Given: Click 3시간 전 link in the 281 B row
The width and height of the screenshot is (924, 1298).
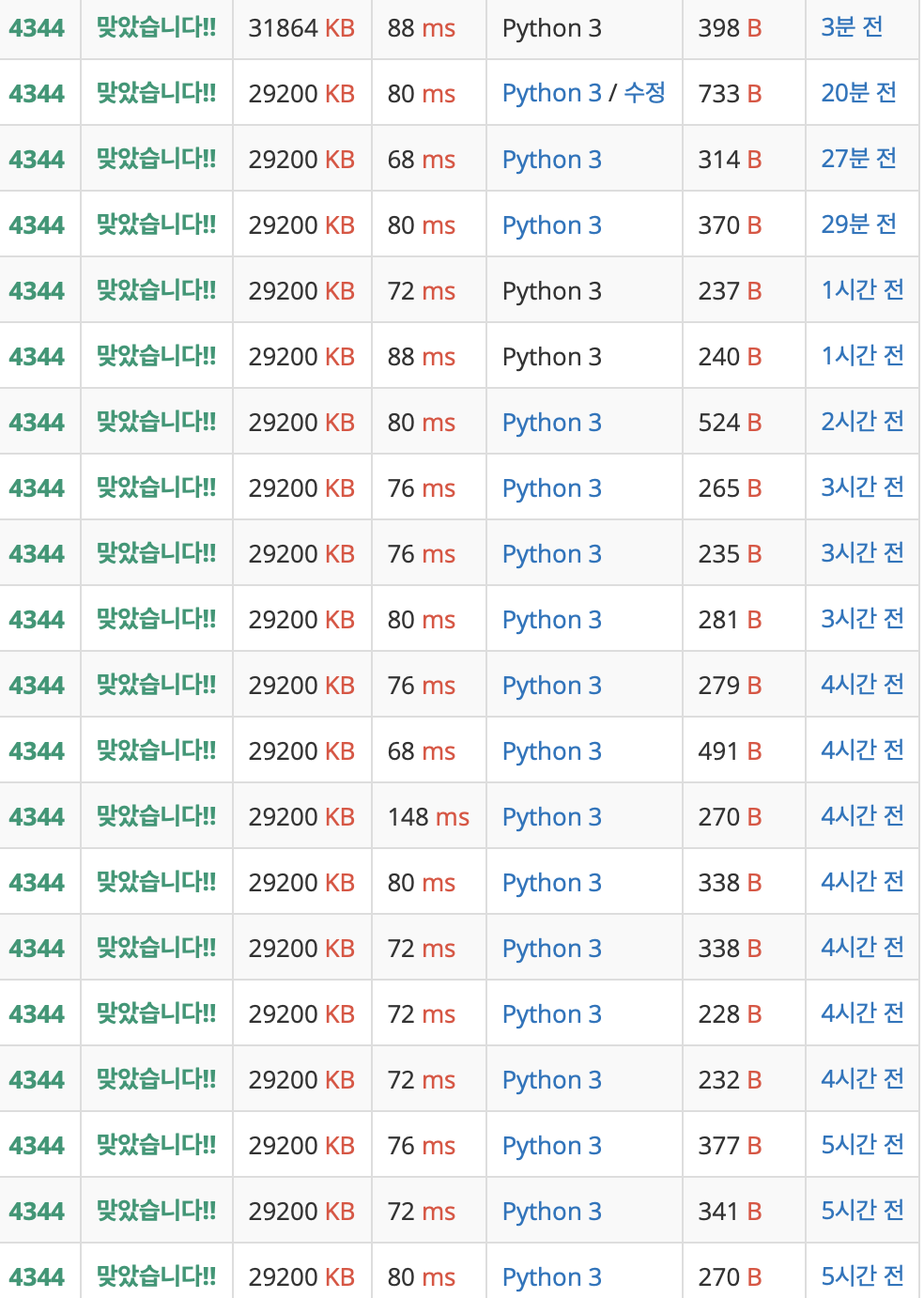Looking at the screenshot, I should point(862,619).
